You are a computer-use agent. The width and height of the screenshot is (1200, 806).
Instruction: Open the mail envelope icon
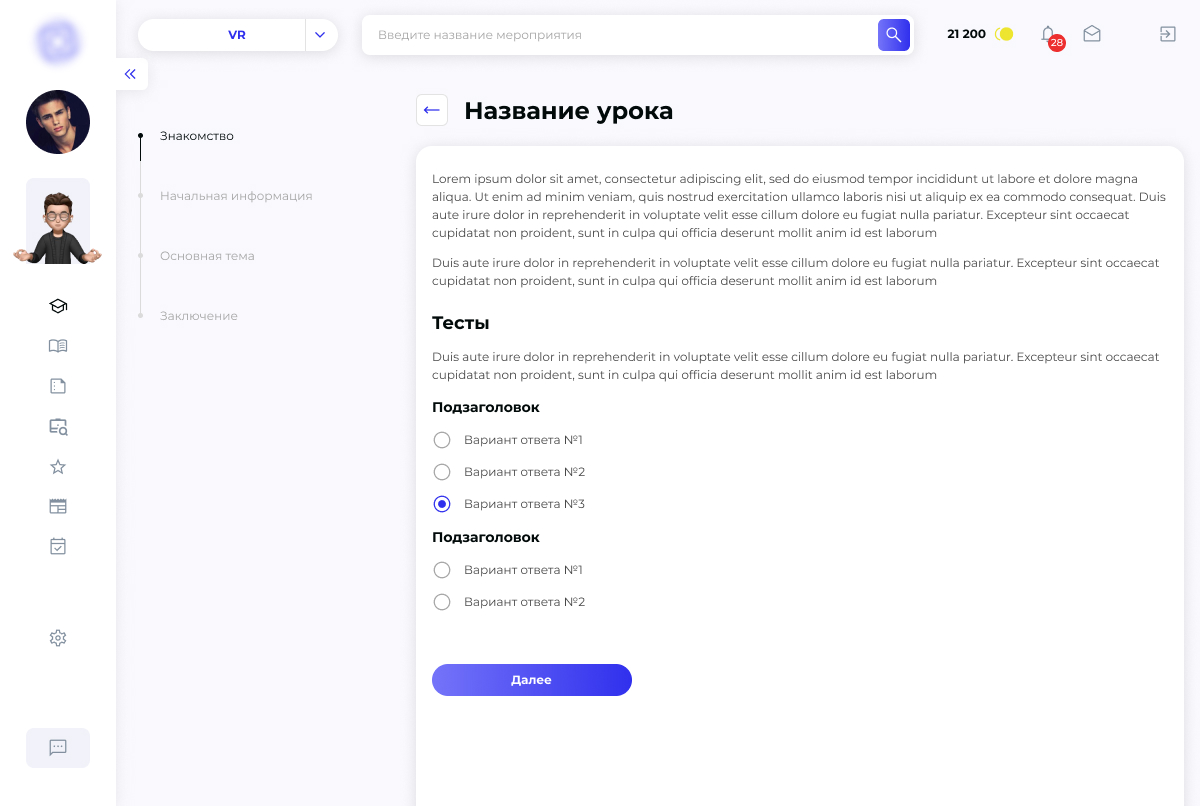[x=1092, y=34]
